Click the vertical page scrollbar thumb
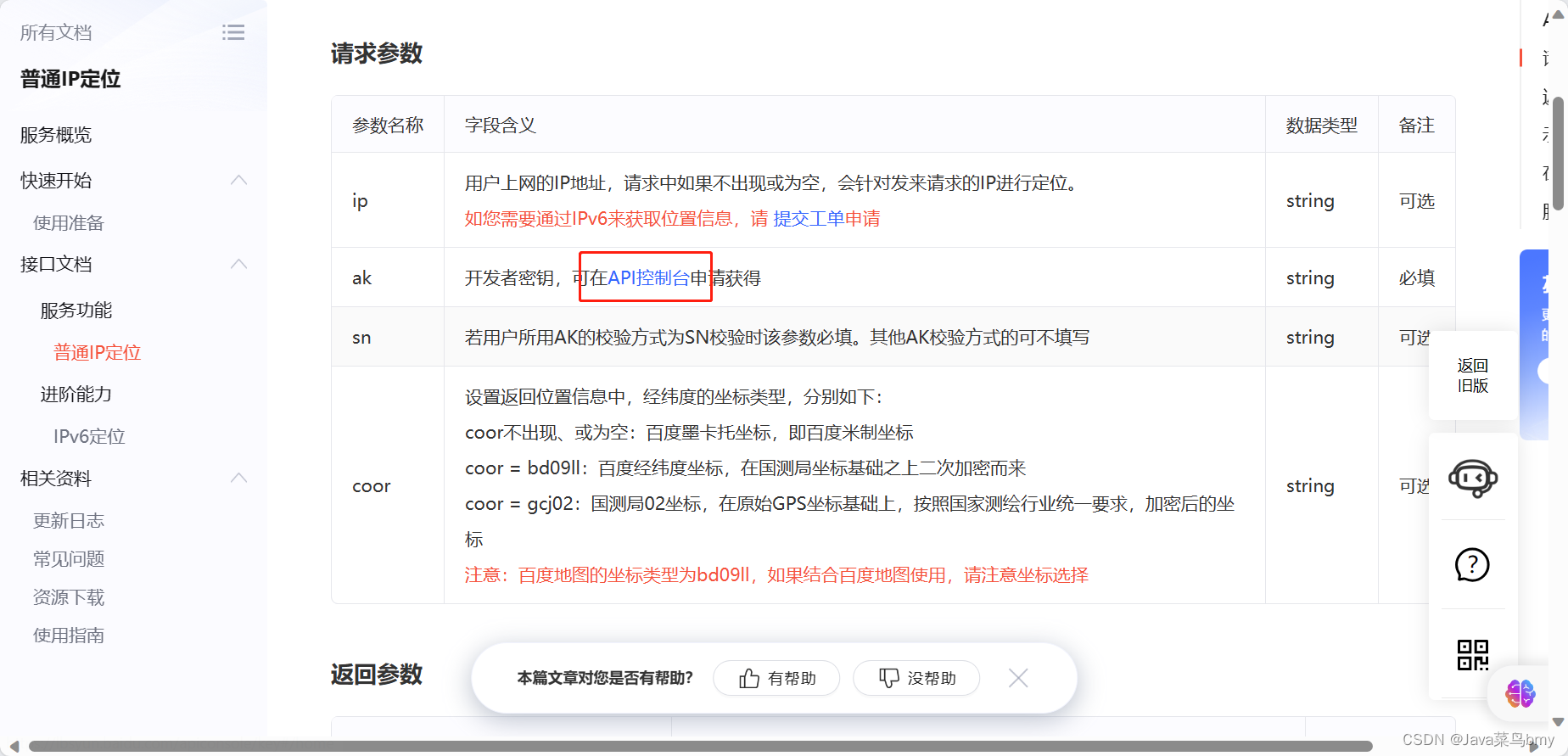 tap(1558, 153)
